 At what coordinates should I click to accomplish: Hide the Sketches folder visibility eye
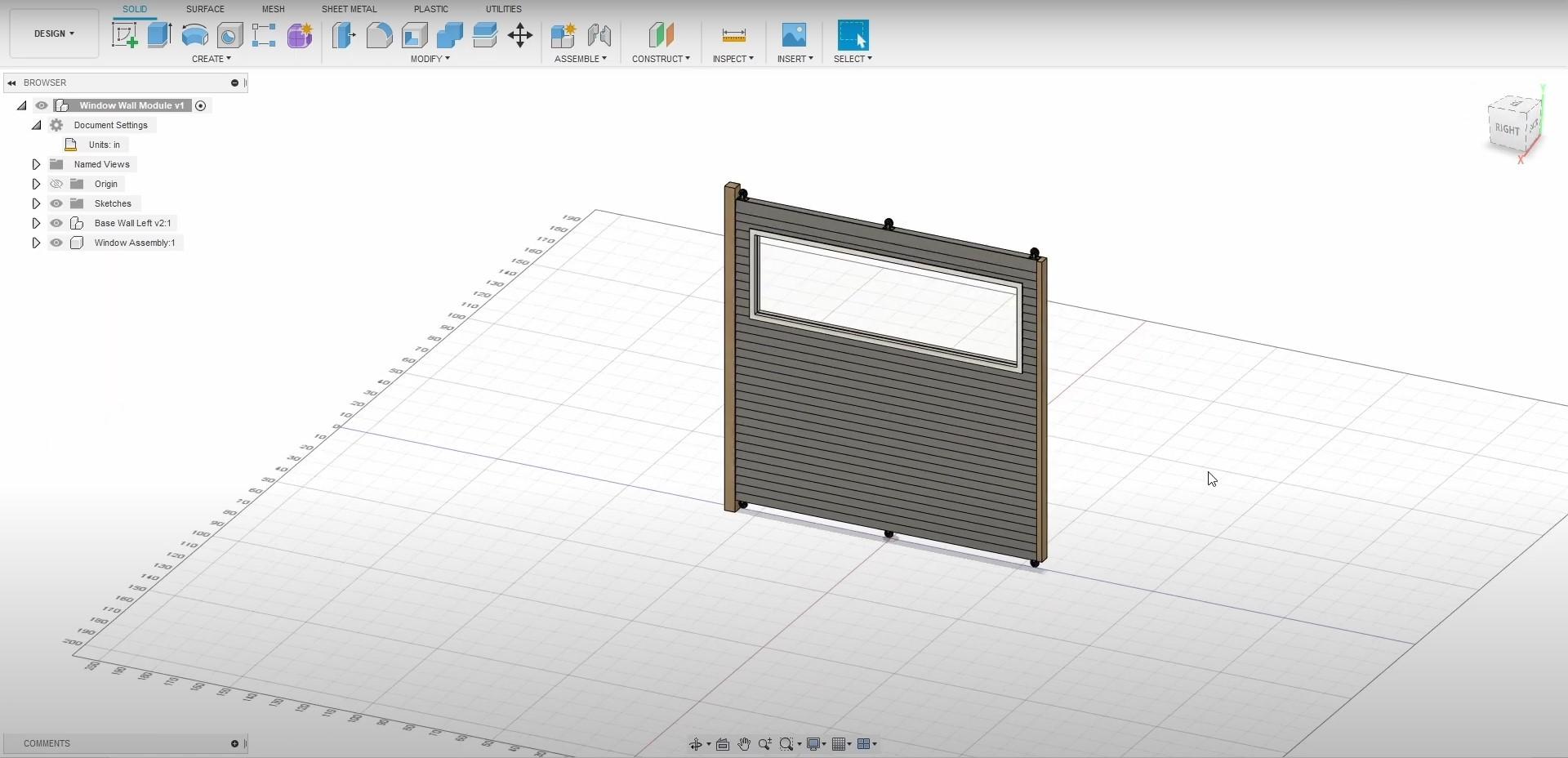click(56, 203)
